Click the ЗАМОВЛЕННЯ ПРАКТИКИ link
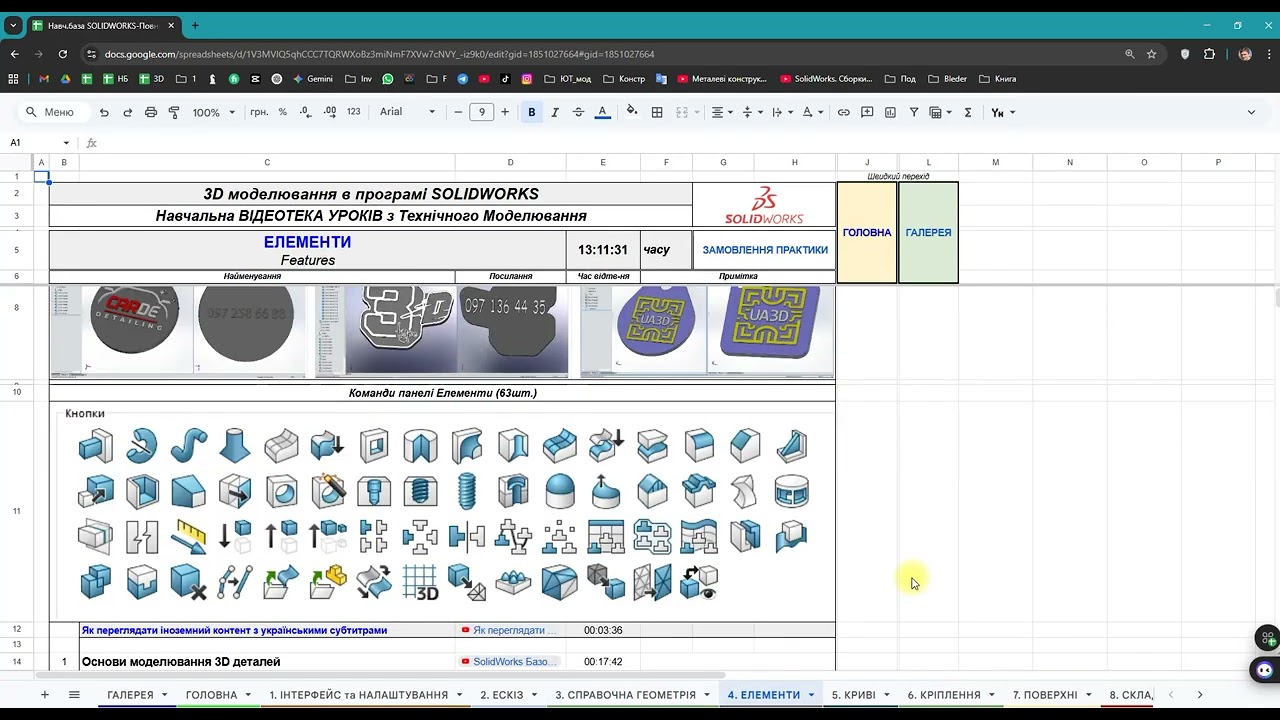This screenshot has height=720, width=1280. pyautogui.click(x=765, y=250)
